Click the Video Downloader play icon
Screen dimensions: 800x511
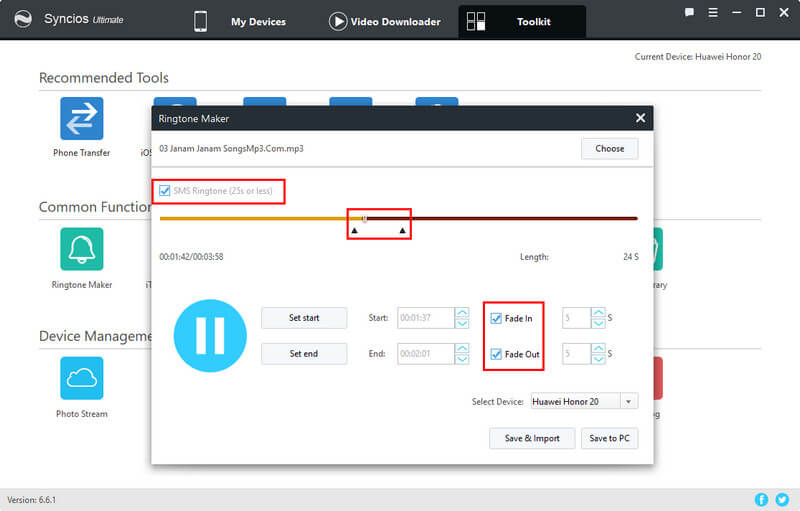(x=338, y=21)
